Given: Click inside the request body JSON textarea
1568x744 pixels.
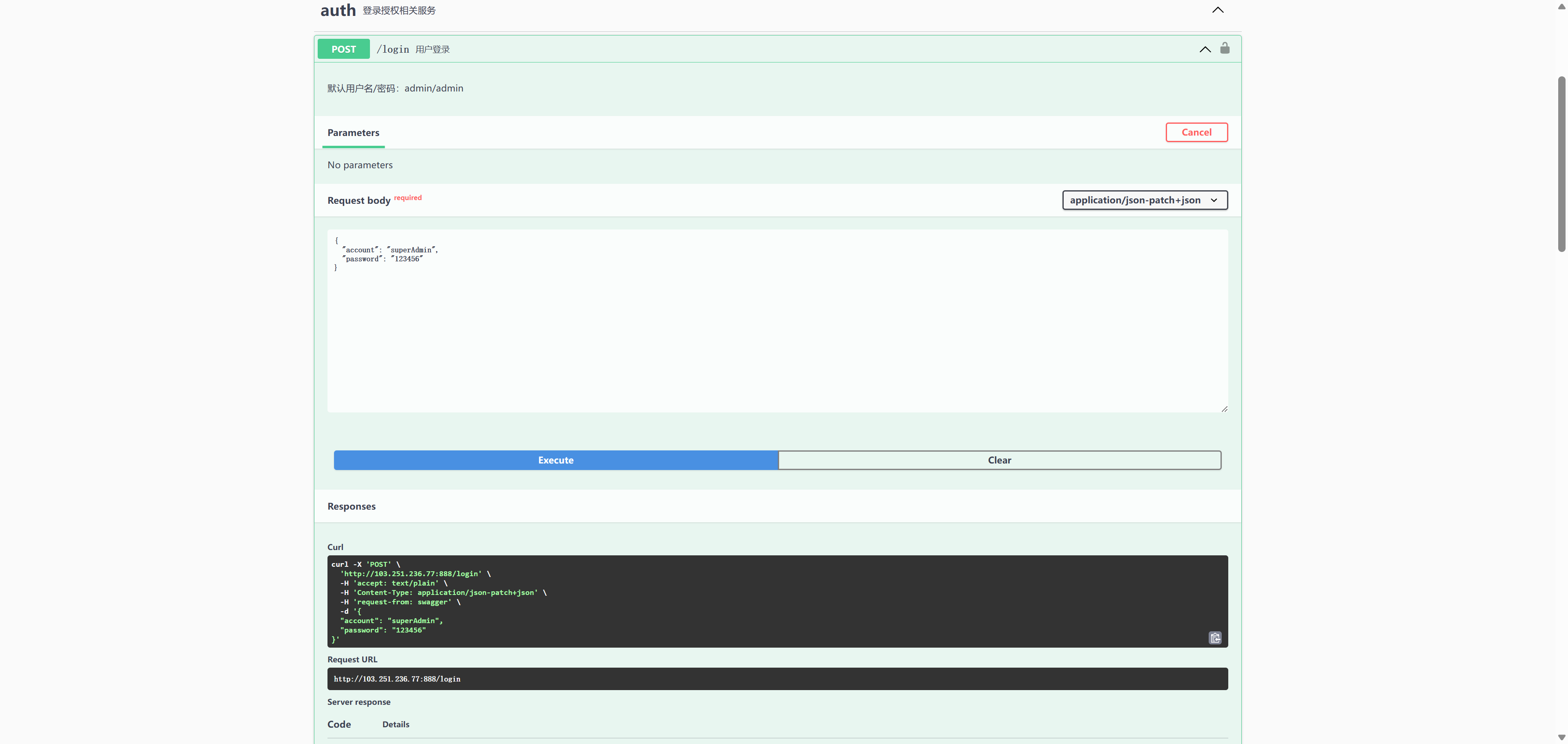Looking at the screenshot, I should [x=777, y=321].
